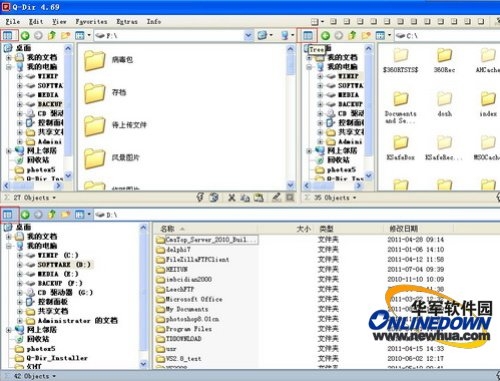The image size is (500, 381).
Task: Expand SOFTWARE (D:) node in bottom tree
Action: coord(20,265)
